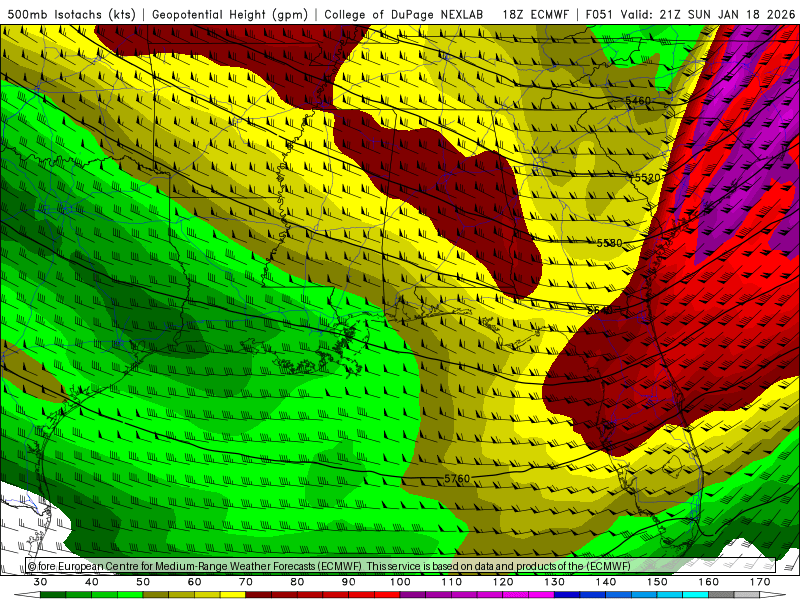Image resolution: width=800 pixels, height=600 pixels.
Task: Select the maroon swatch starting at 70
Action: click(259, 595)
